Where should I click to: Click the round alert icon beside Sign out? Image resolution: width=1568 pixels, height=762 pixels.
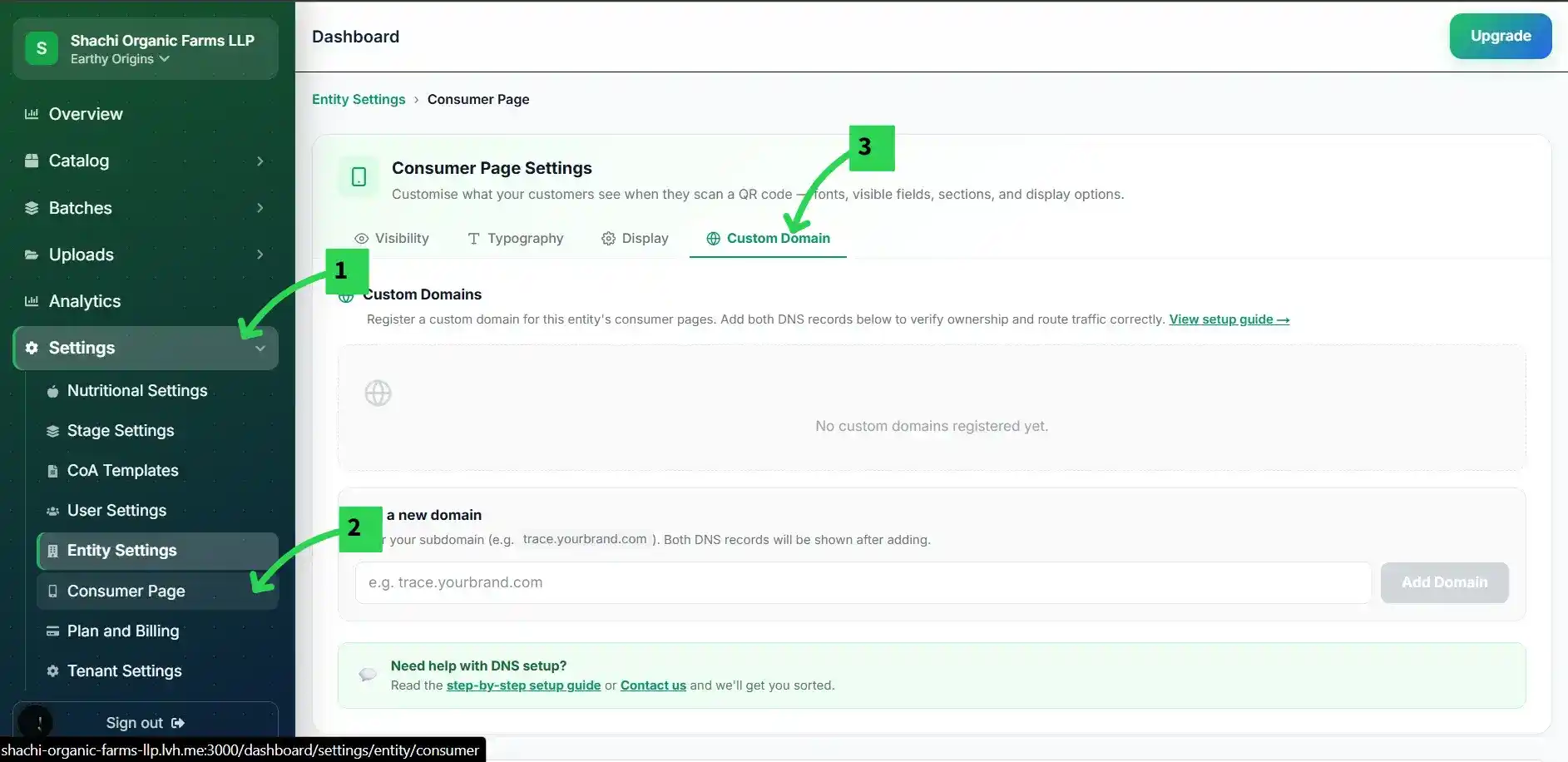(x=36, y=722)
